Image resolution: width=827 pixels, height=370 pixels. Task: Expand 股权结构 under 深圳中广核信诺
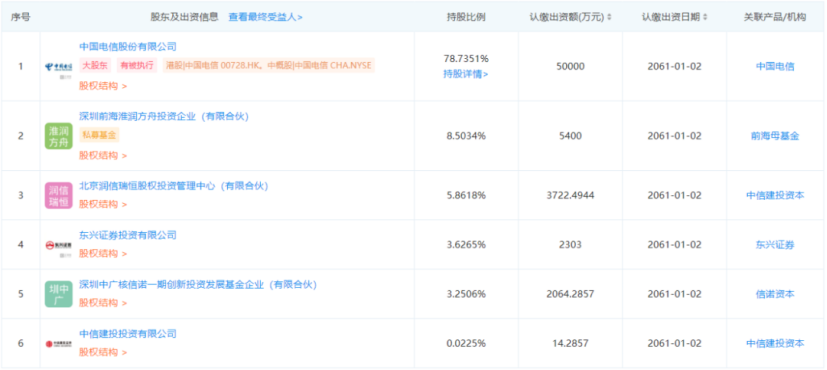103,303
